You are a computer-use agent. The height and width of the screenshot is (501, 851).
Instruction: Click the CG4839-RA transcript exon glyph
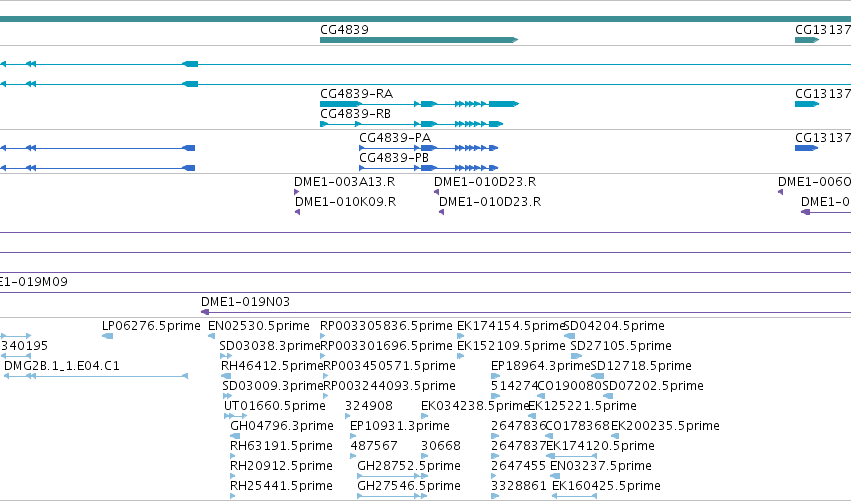click(x=419, y=104)
